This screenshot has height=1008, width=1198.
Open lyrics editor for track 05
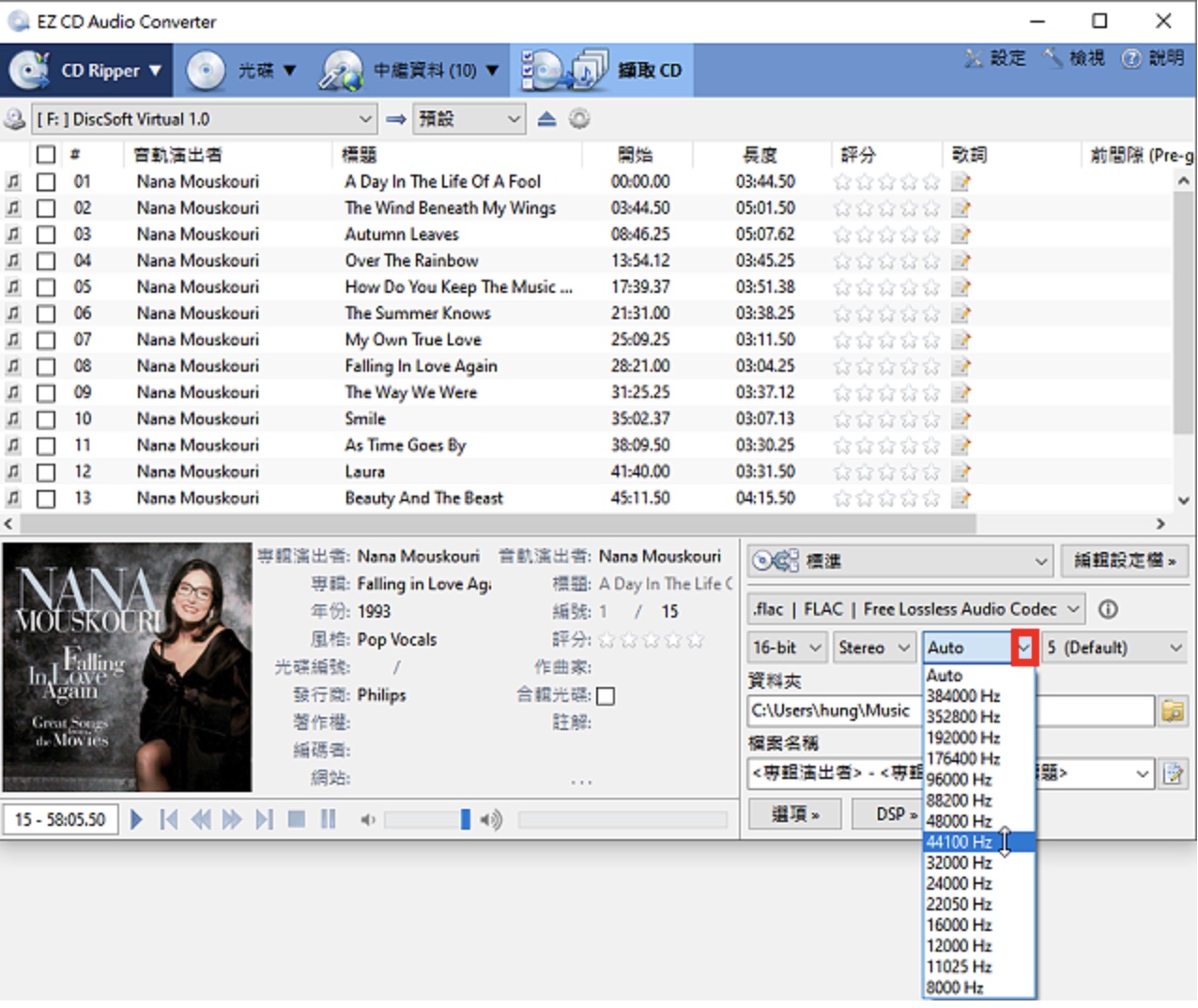960,287
